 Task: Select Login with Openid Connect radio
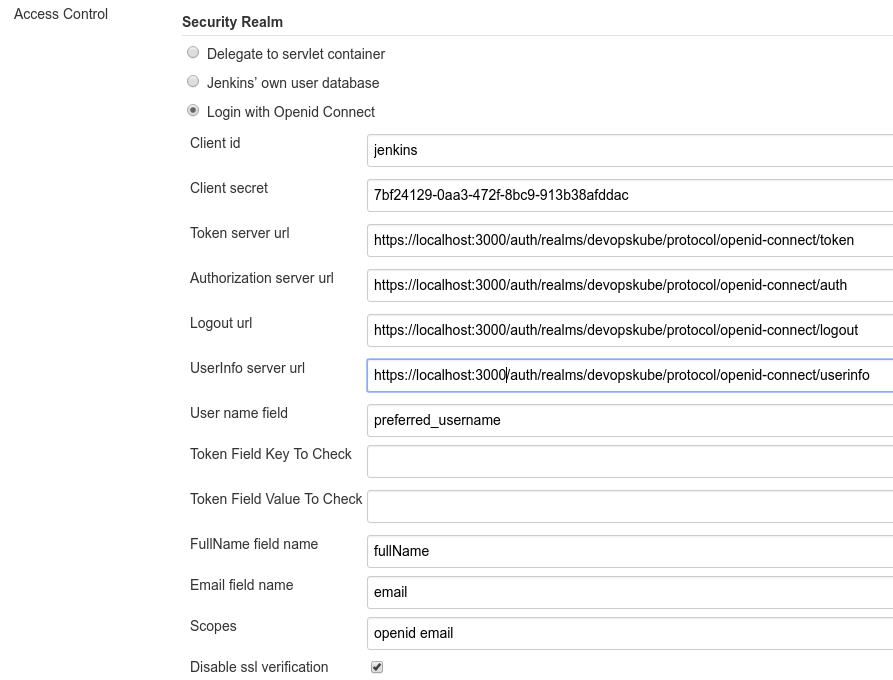[x=193, y=111]
